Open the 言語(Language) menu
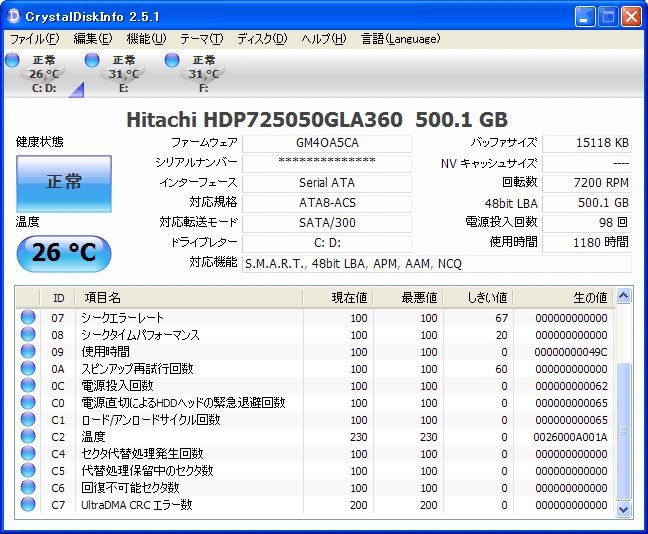The height and width of the screenshot is (534, 648). [399, 39]
